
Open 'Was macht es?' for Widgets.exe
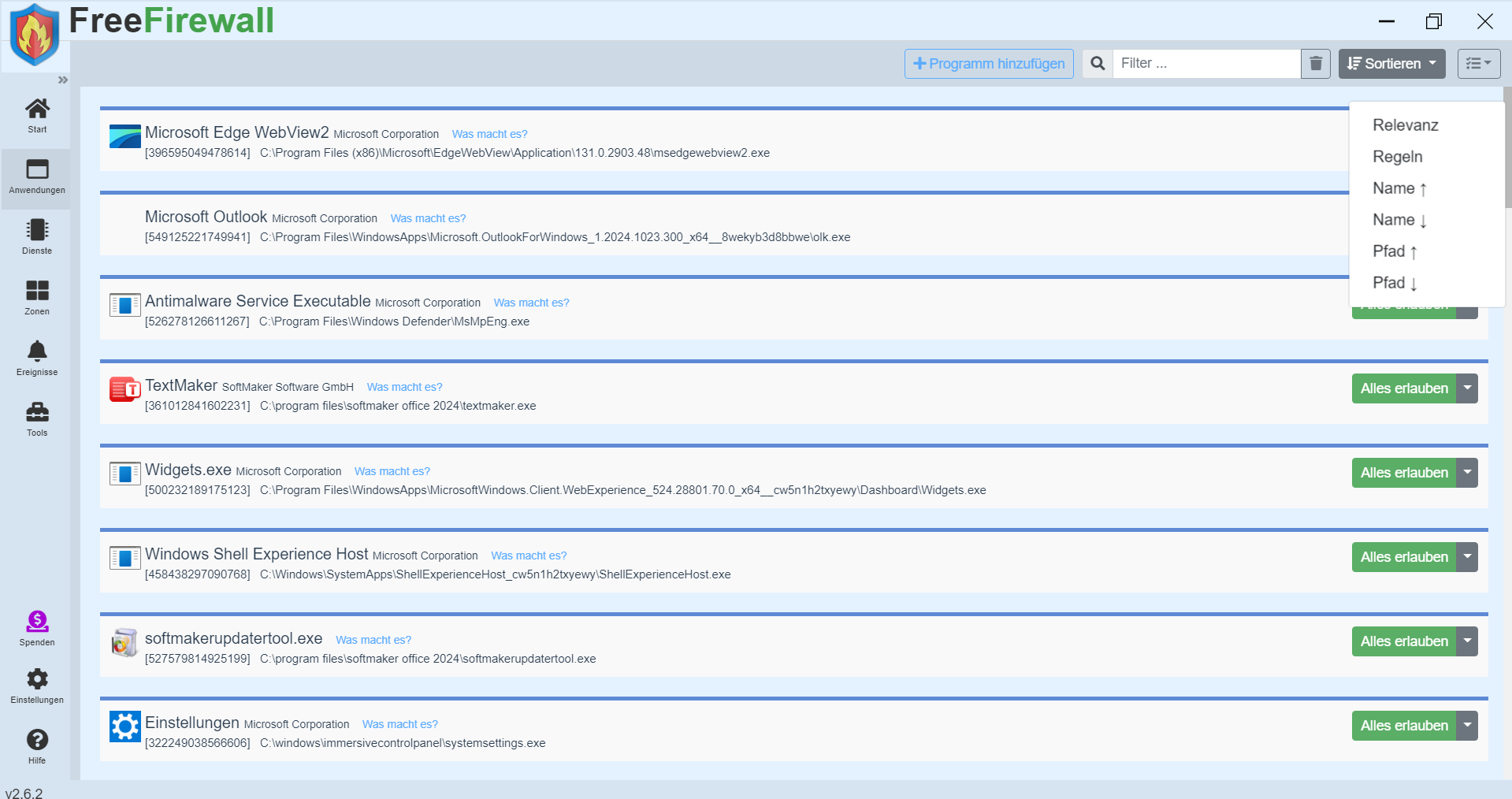[x=392, y=471]
